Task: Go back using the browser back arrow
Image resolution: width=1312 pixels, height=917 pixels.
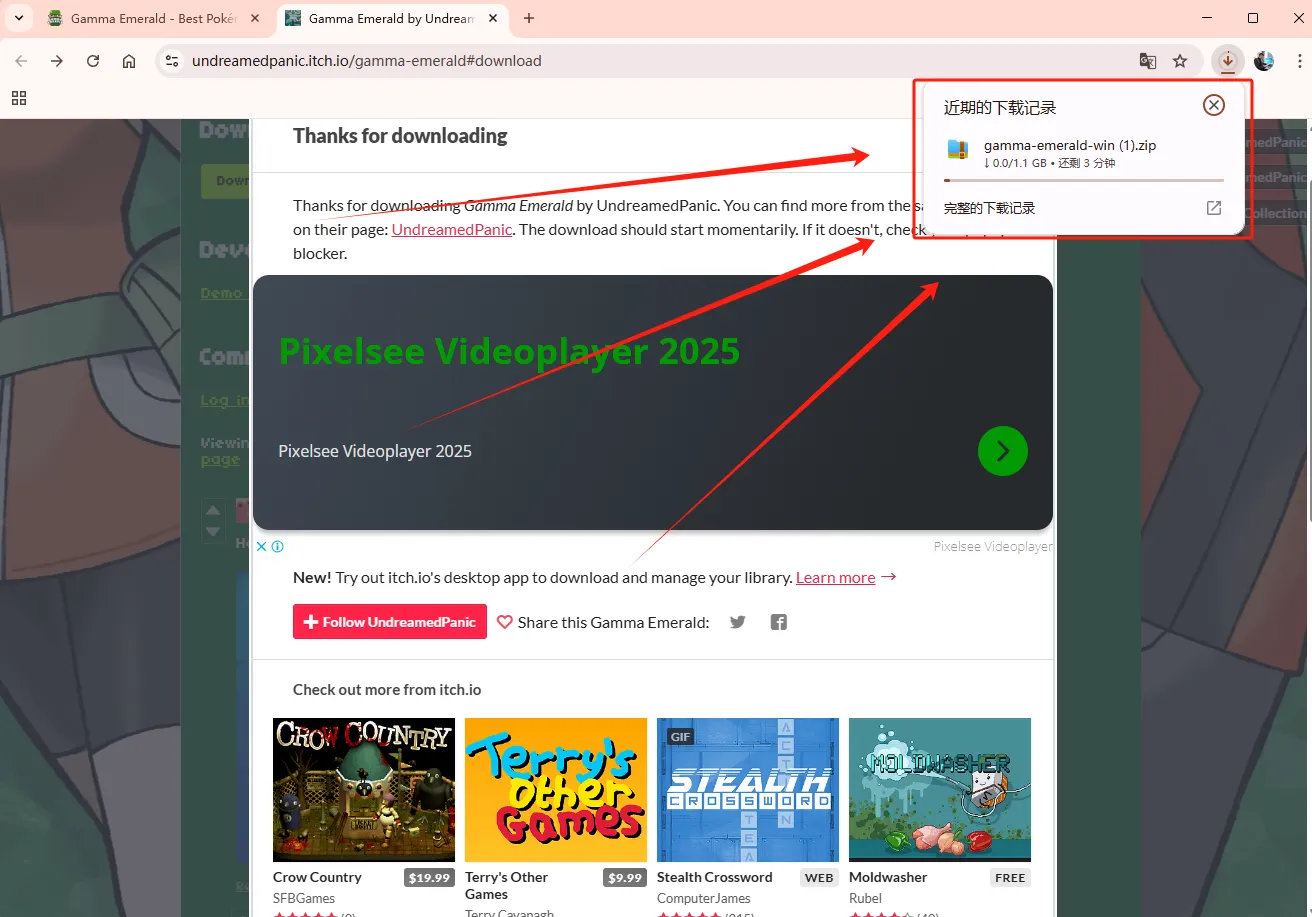Action: pyautogui.click(x=21, y=61)
